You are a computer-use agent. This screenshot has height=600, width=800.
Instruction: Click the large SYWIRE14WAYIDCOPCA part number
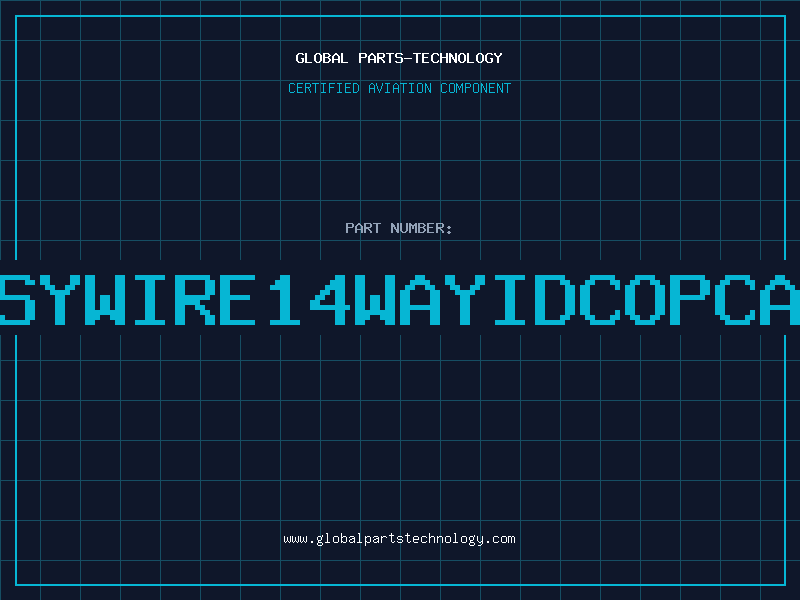point(400,299)
